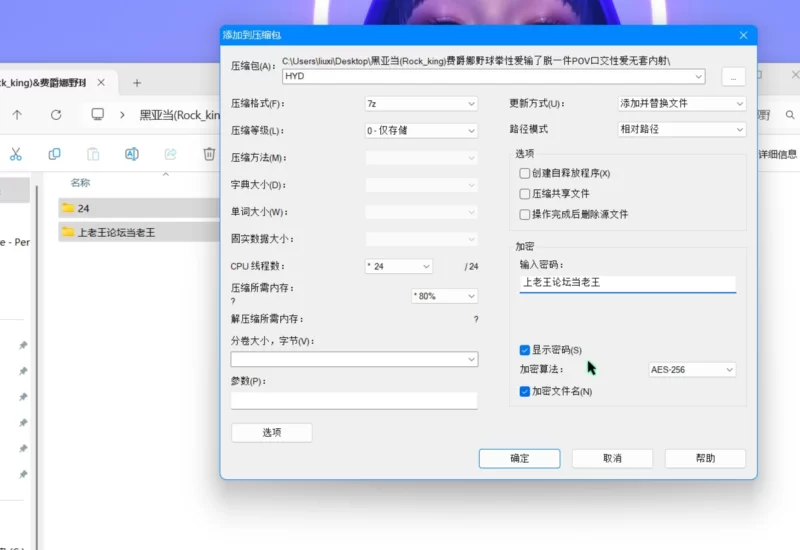The width and height of the screenshot is (800, 550).
Task: Disable the 加密文件名 checkbox
Action: pyautogui.click(x=525, y=391)
